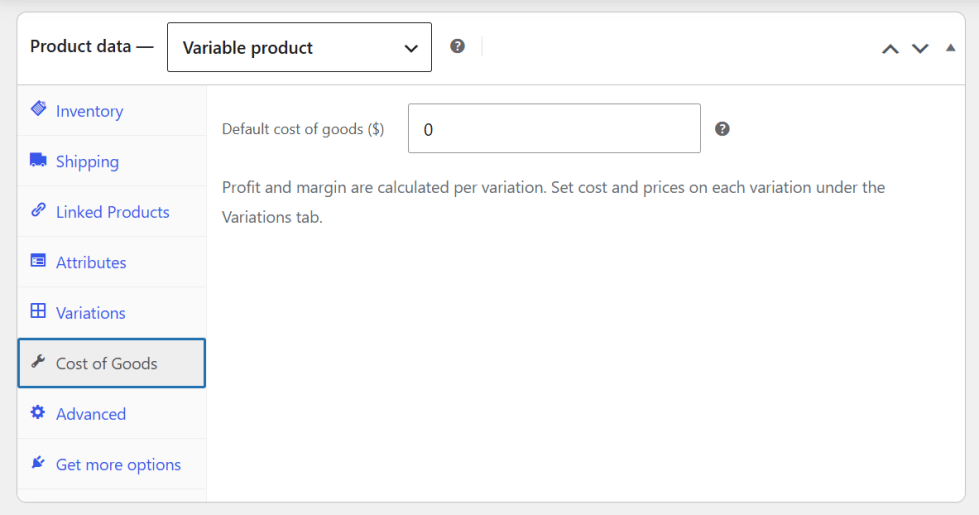The image size is (979, 515).
Task: Open the Get more options tab
Action: point(112,464)
